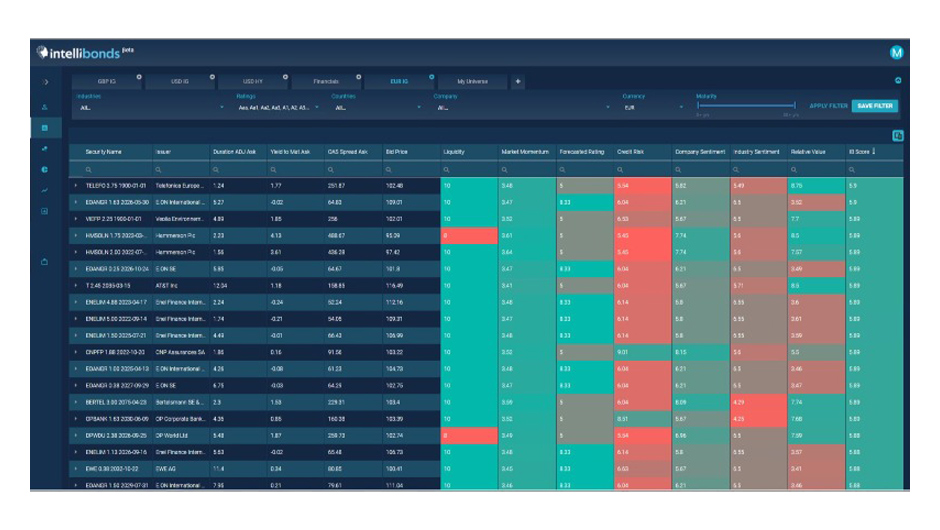This screenshot has height=530, width=940.
Task: Expand the TELEFO 3.75 row
Action: pyautogui.click(x=76, y=186)
